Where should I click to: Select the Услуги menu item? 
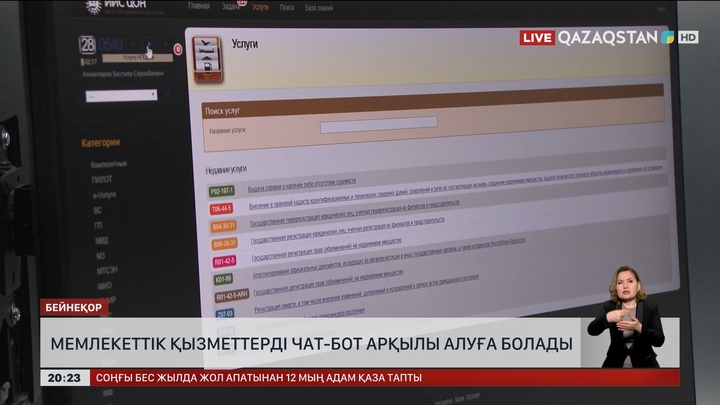pos(260,7)
